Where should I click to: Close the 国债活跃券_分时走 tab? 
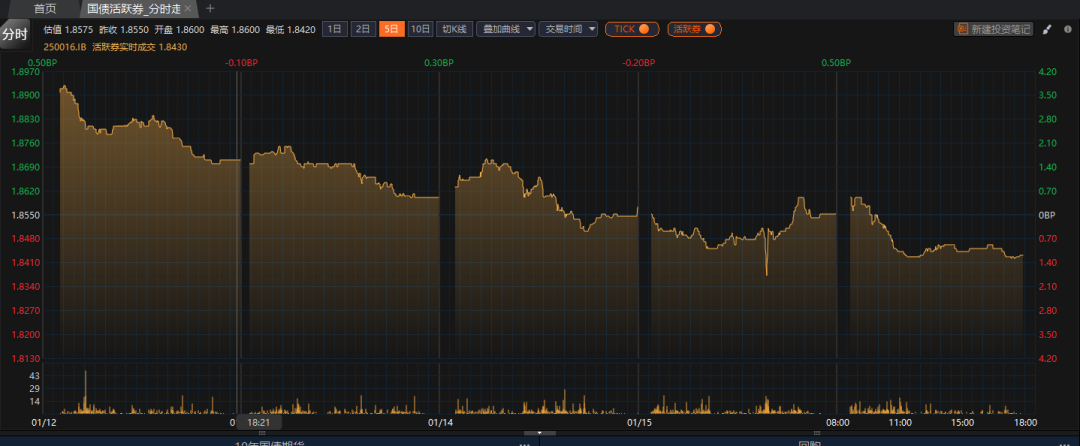tap(187, 8)
